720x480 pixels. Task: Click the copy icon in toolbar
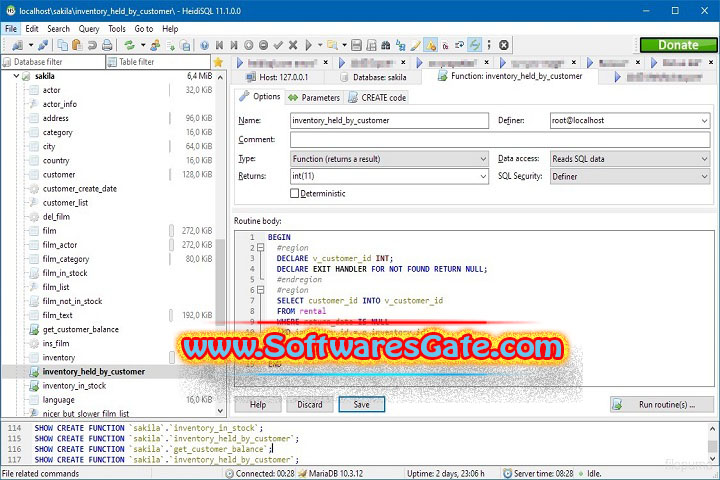62,45
